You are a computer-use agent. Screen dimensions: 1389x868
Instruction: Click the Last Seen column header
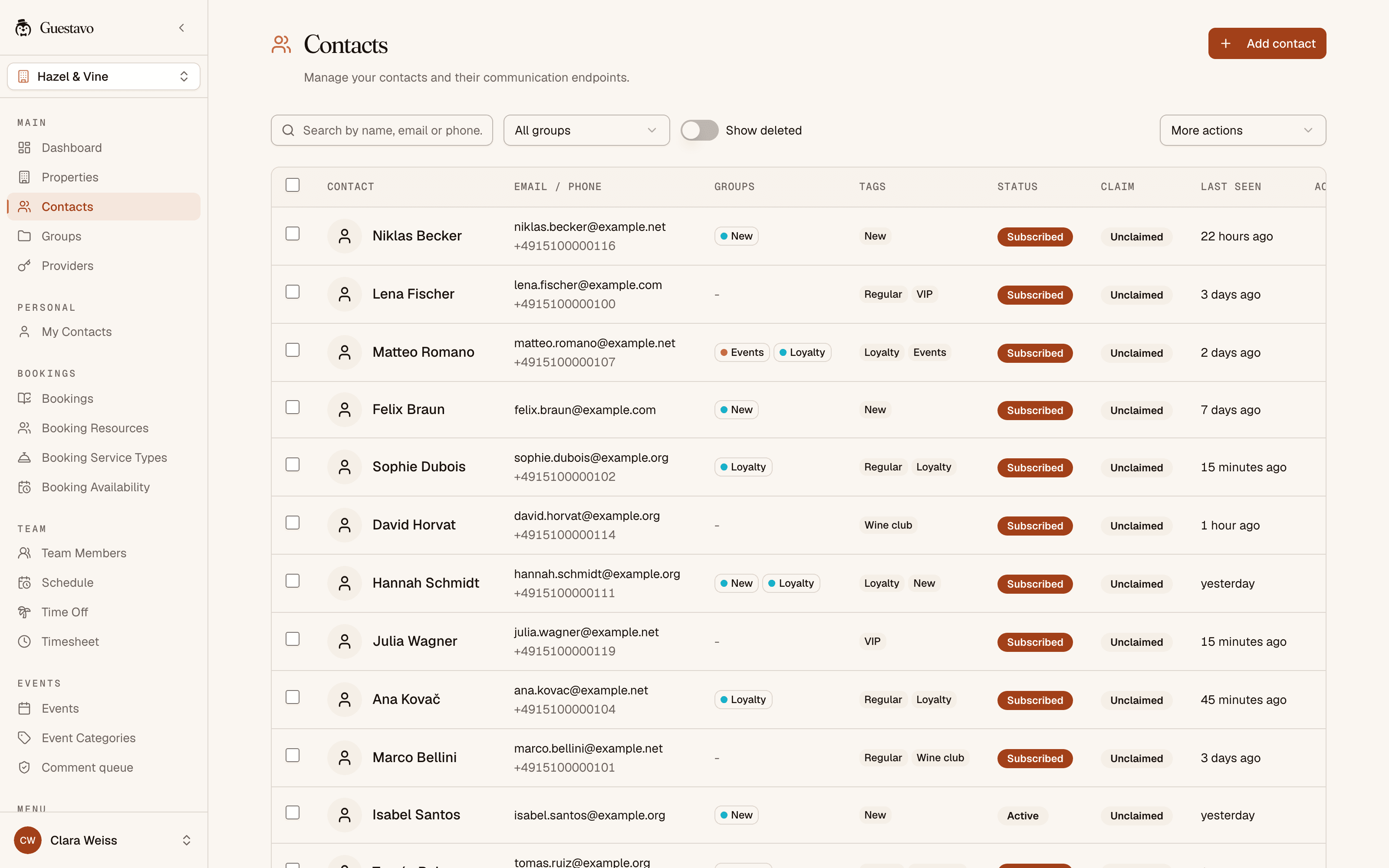click(x=1231, y=187)
